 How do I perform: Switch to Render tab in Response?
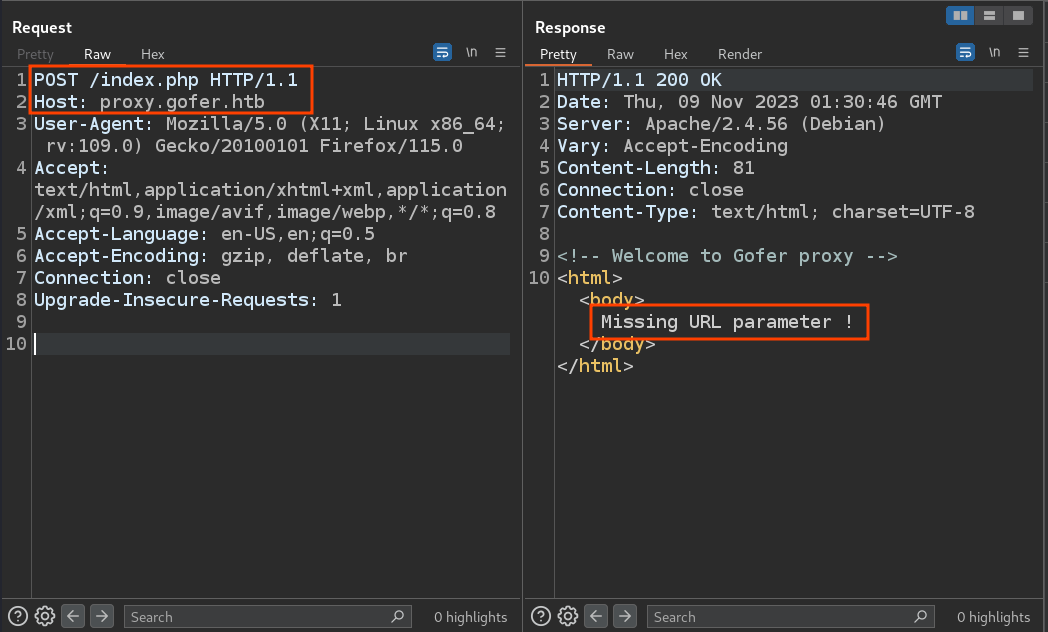[x=740, y=54]
